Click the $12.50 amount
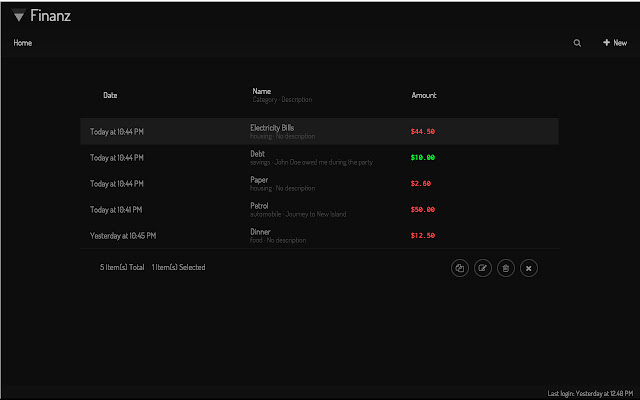Image resolution: width=640 pixels, height=400 pixels. pyautogui.click(x=423, y=236)
